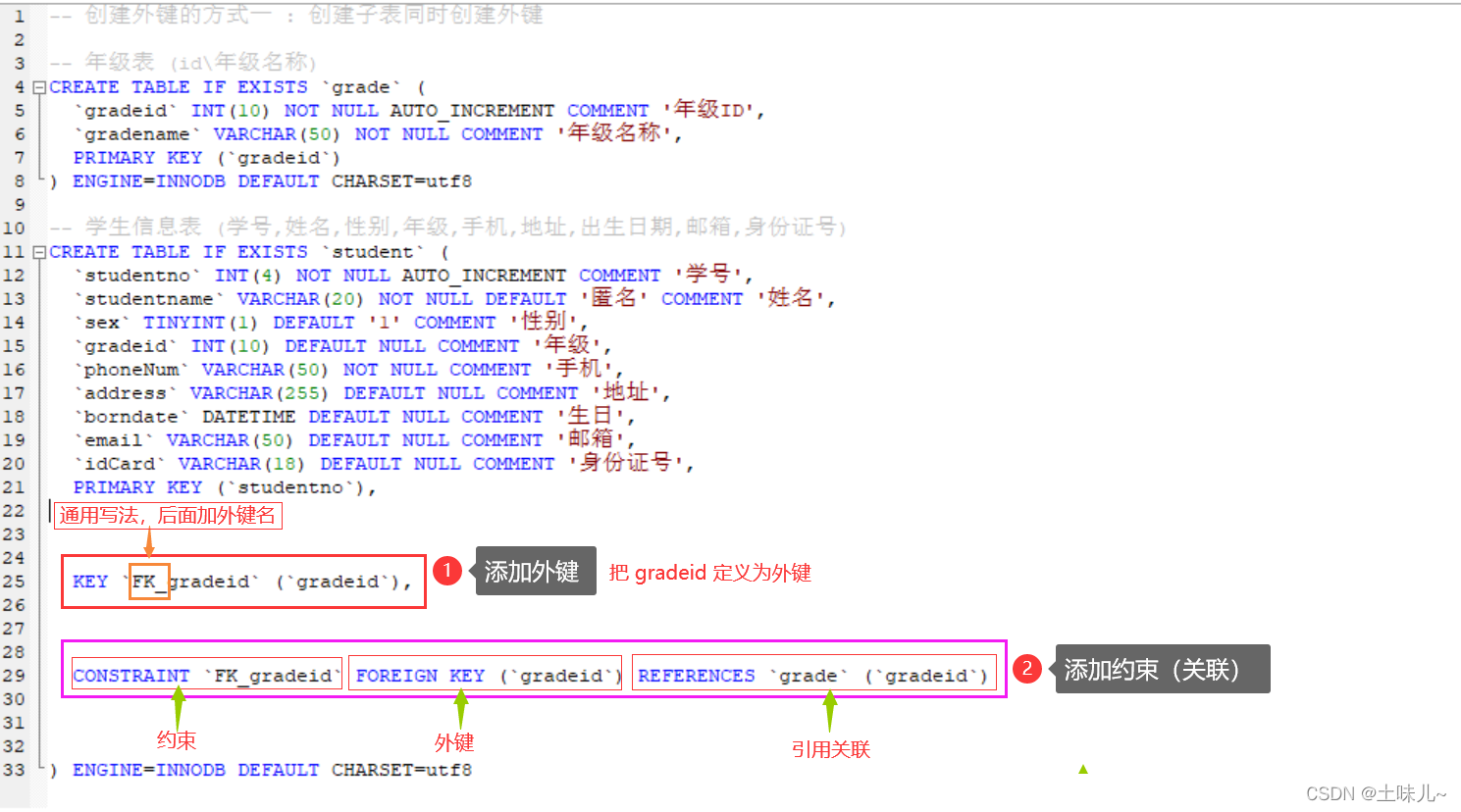Screen dimensions: 1461x812
Task: Click `sex` column on line 14
Action: pos(102,323)
